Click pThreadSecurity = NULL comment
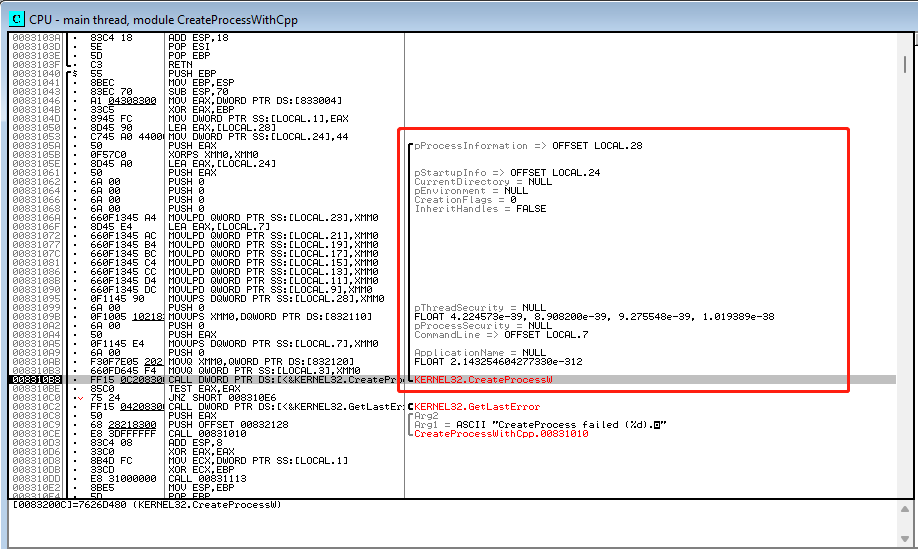Image resolution: width=918 pixels, height=549 pixels. pyautogui.click(x=480, y=308)
